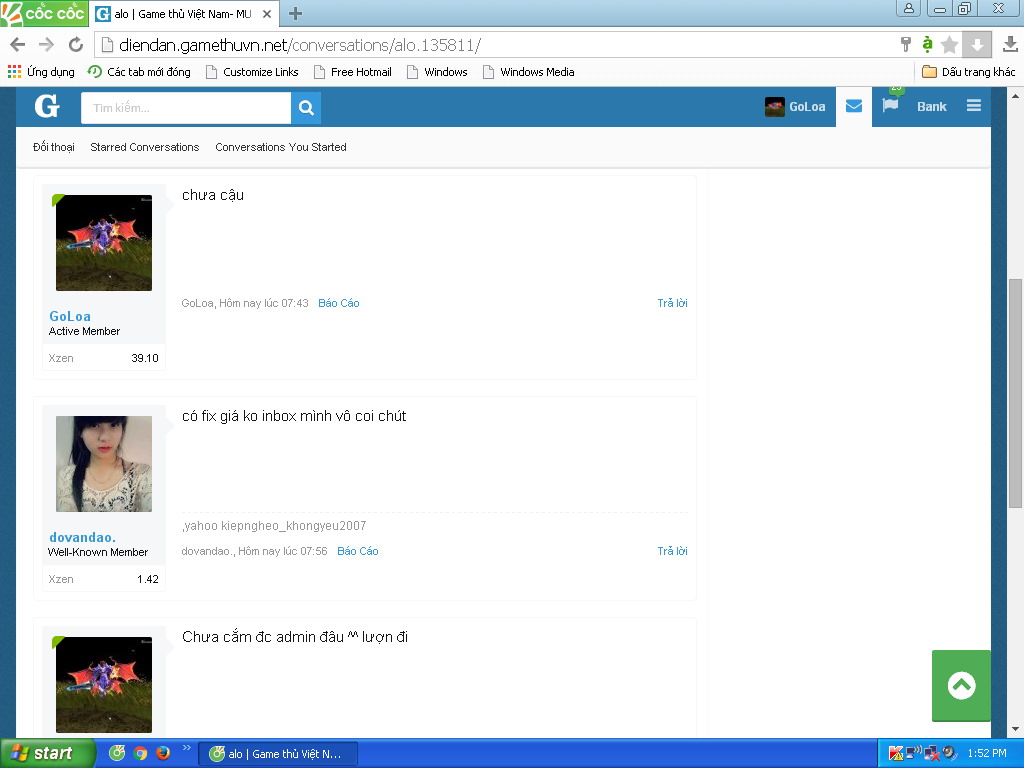
Task: Close the alo Game thủ tab
Action: tap(266, 14)
